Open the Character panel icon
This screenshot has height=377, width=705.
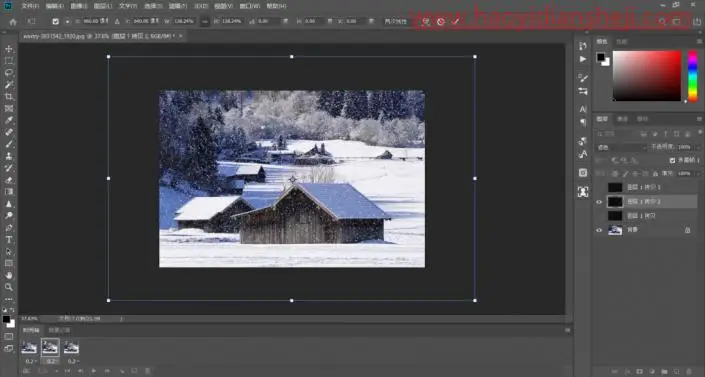click(583, 109)
